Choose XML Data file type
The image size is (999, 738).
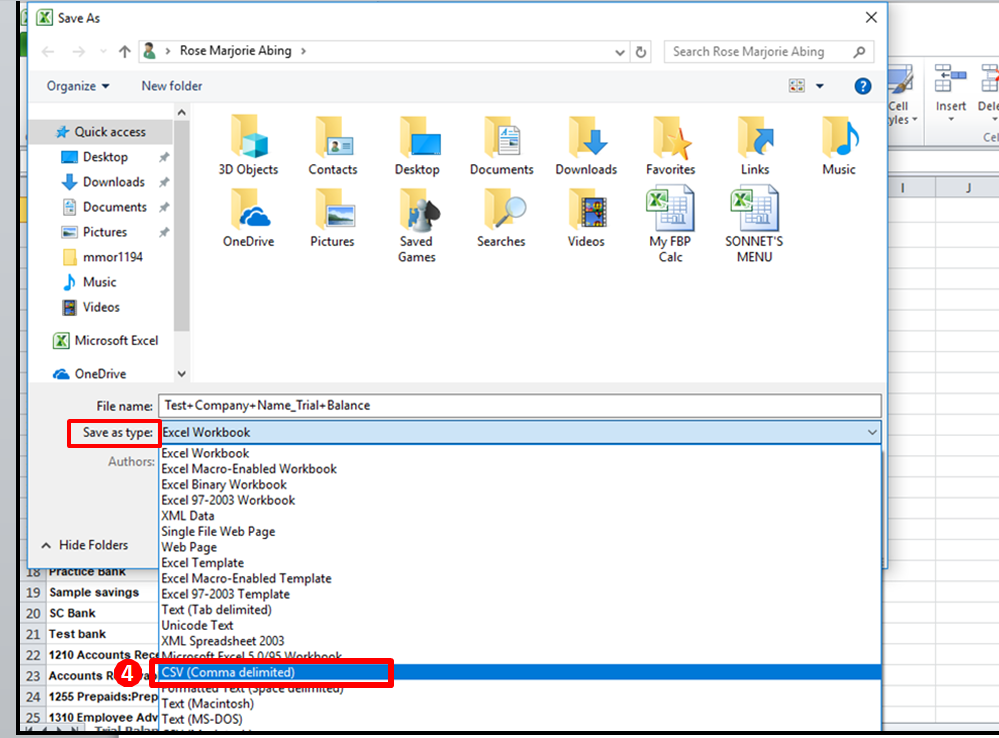click(x=520, y=516)
